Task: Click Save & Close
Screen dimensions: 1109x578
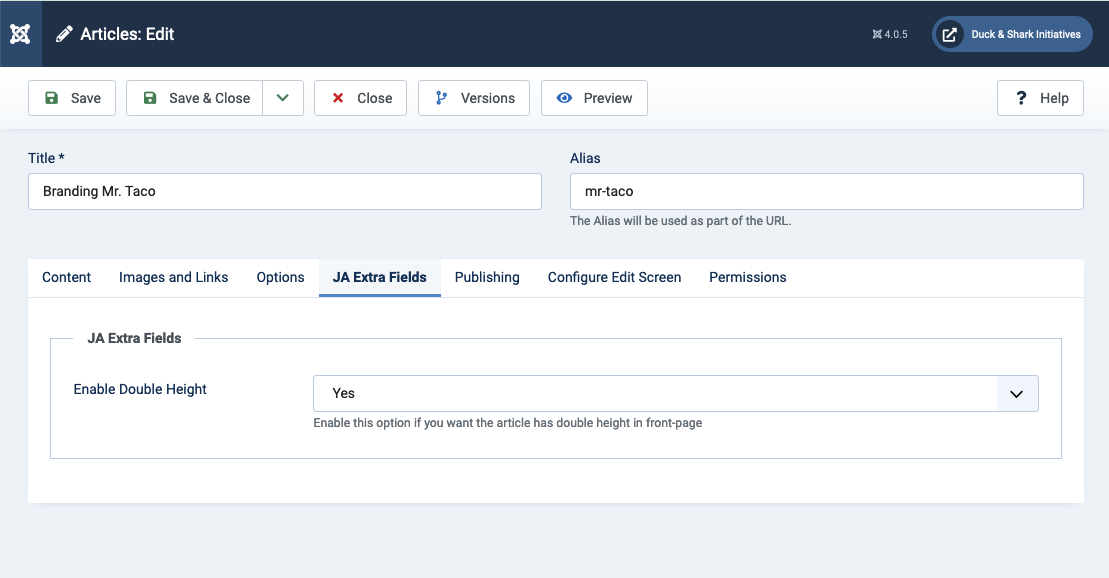Action: click(195, 98)
